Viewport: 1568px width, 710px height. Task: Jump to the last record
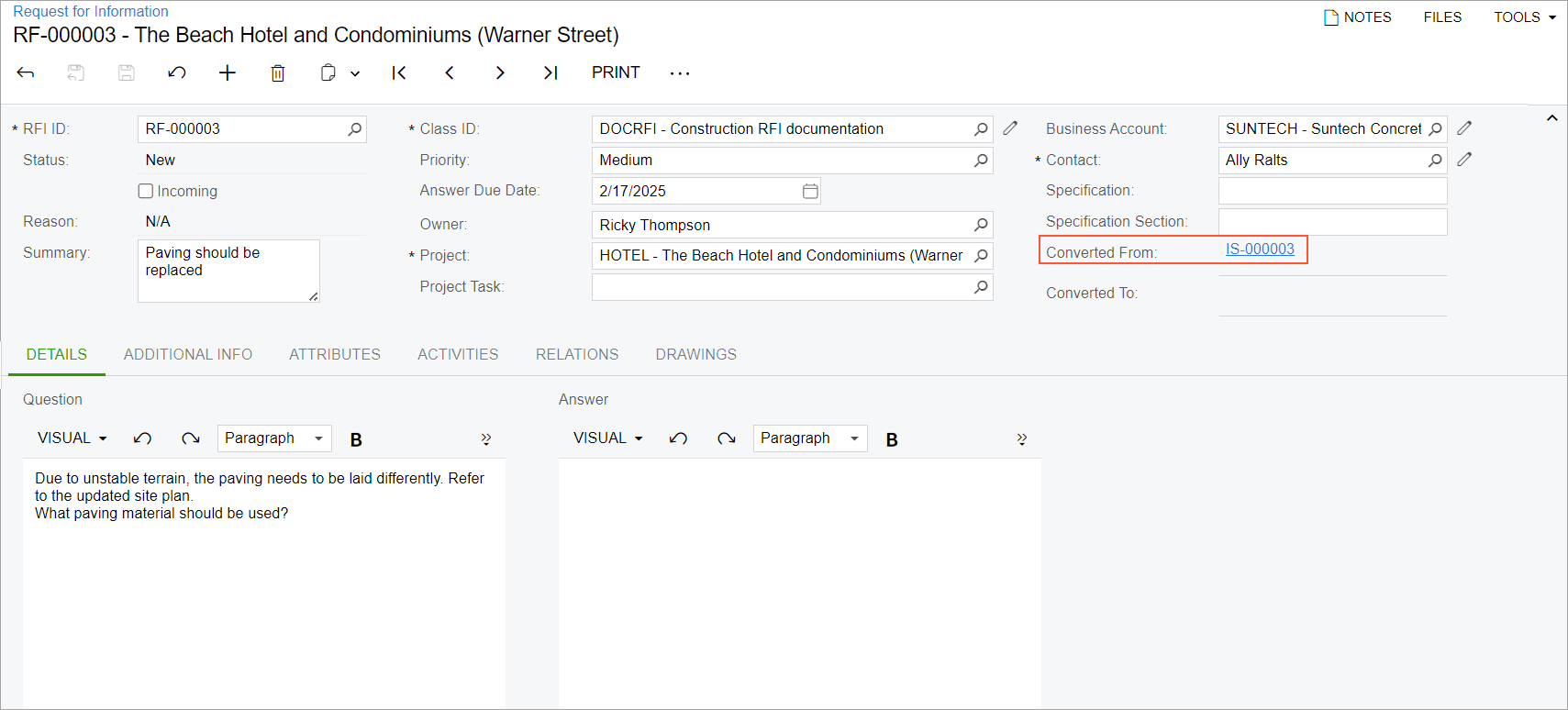coord(550,72)
